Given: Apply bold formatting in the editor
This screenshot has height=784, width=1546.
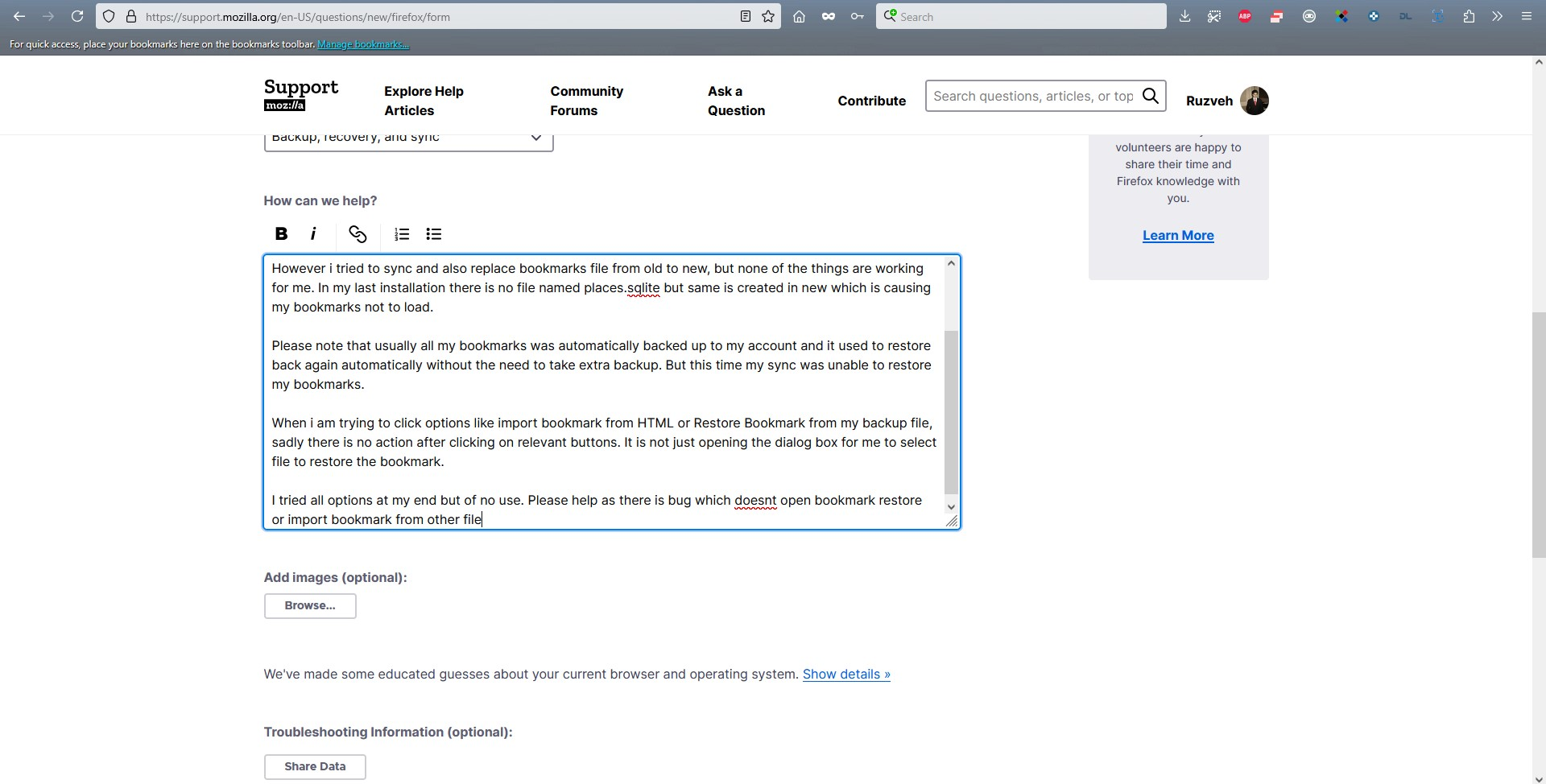Looking at the screenshot, I should point(281,233).
